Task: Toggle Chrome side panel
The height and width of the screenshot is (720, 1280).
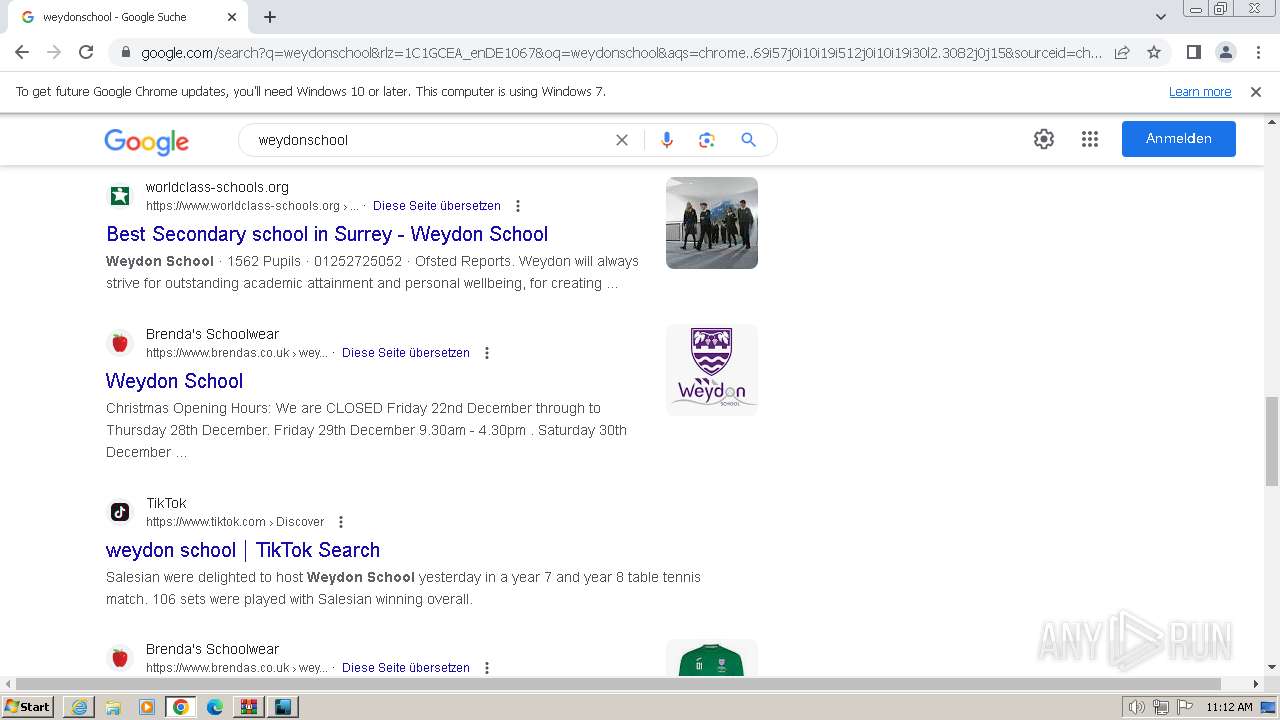Action: pyautogui.click(x=1193, y=52)
